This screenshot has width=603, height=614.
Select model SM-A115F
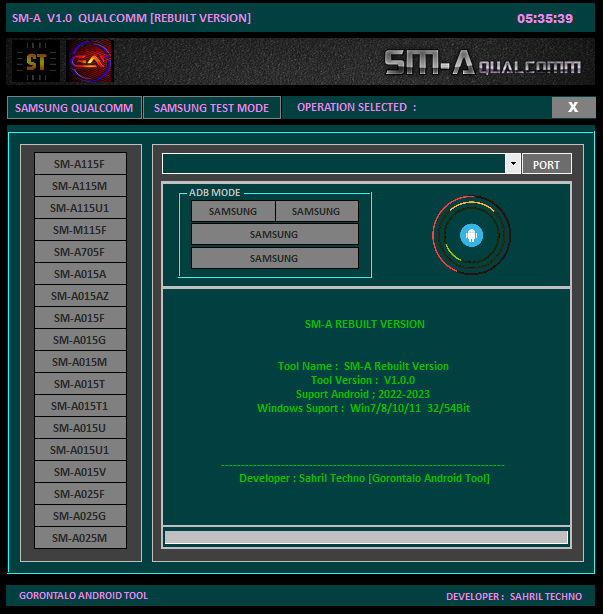pyautogui.click(x=80, y=164)
